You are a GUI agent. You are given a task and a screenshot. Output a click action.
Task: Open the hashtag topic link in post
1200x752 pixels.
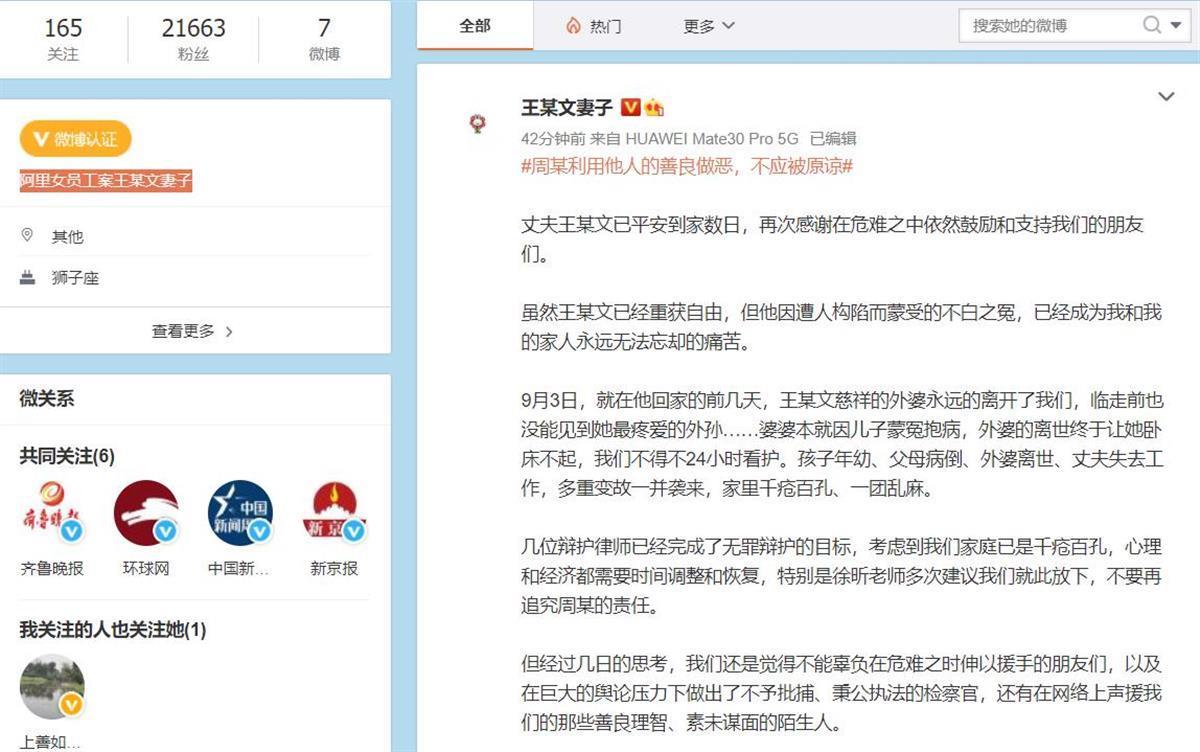pyautogui.click(x=686, y=166)
